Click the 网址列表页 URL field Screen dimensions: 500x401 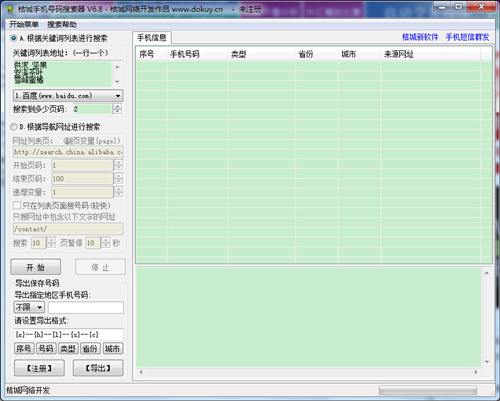68,152
